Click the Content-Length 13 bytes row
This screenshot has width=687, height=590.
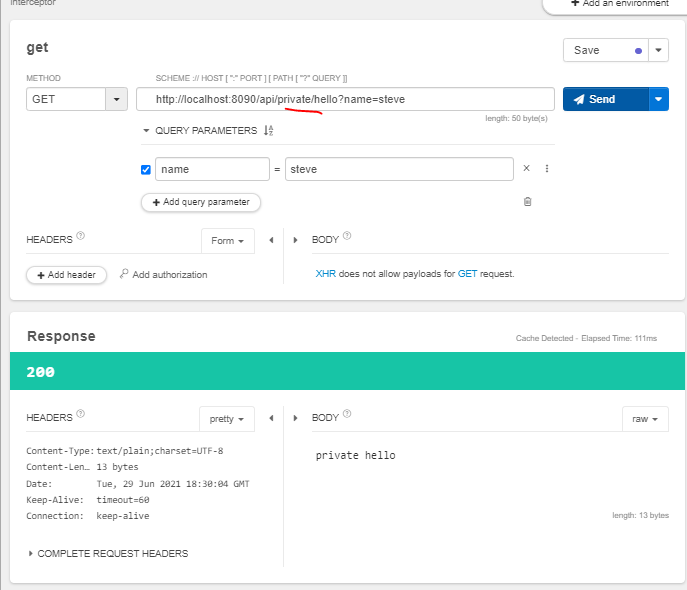[82, 467]
